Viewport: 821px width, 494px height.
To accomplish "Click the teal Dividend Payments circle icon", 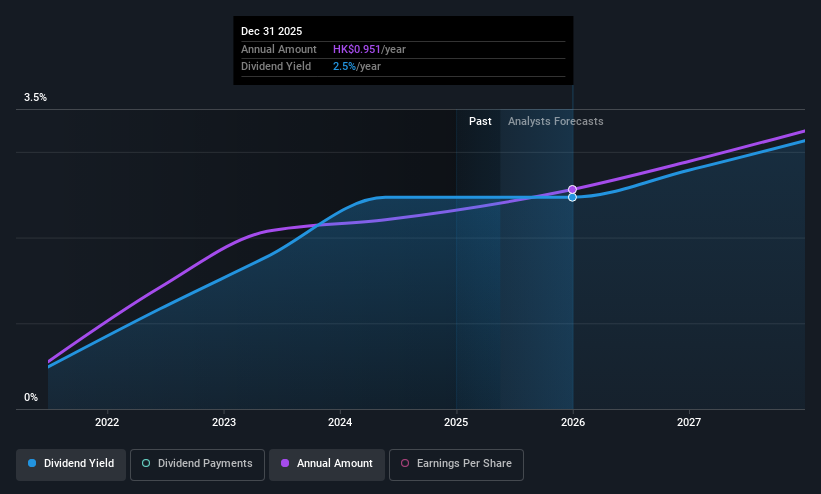I will pos(146,463).
